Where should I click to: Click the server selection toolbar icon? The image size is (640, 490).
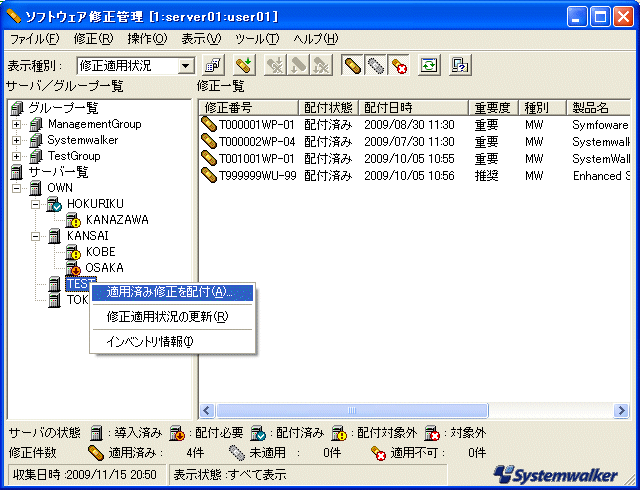(213, 65)
